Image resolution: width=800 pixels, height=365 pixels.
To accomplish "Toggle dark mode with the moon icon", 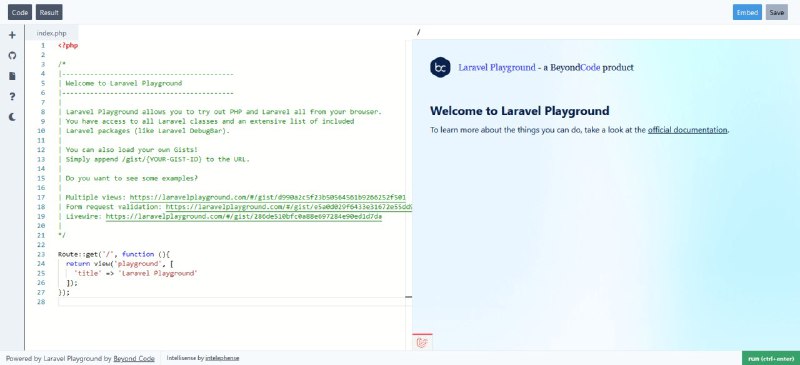I will click(x=12, y=117).
